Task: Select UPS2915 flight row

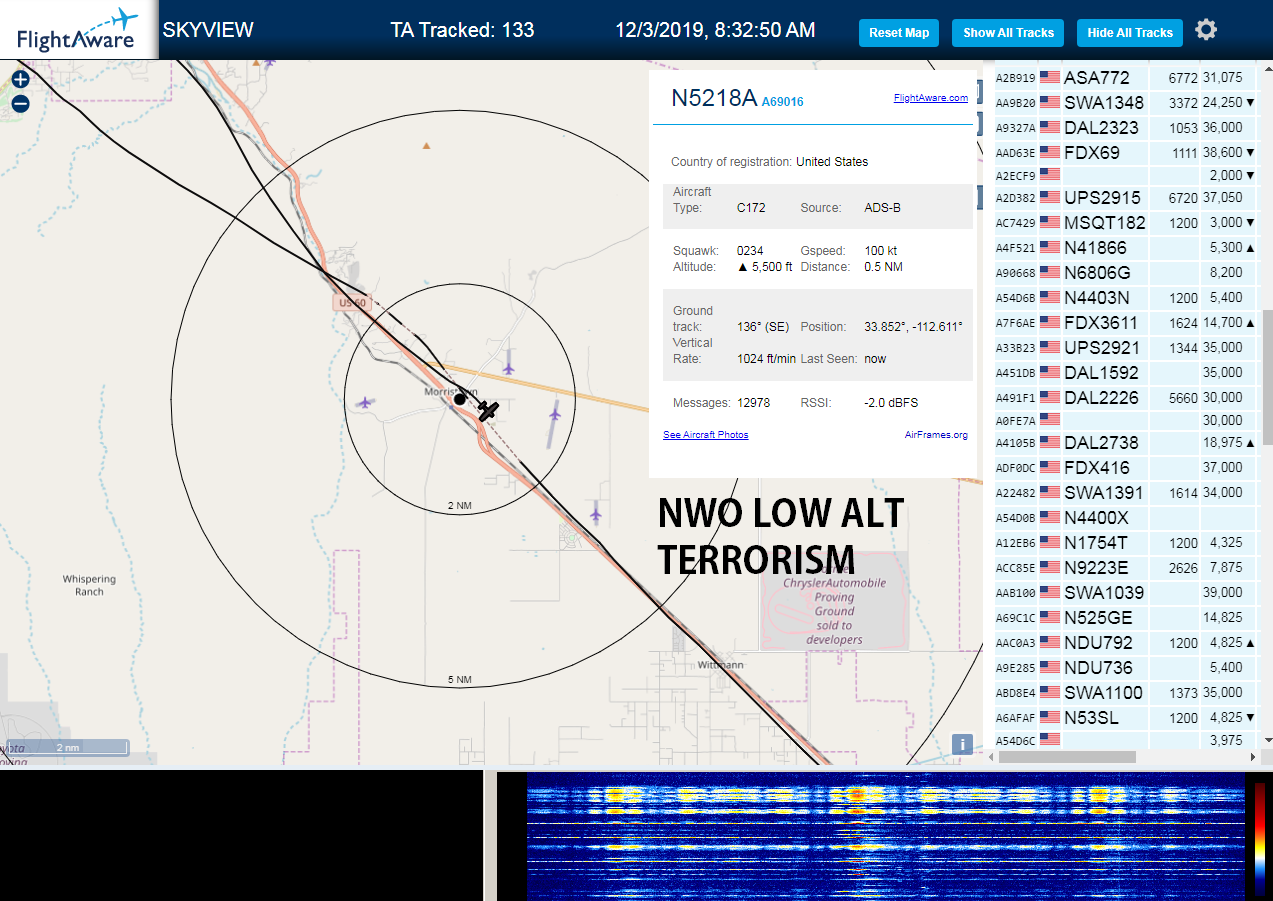Action: [1126, 197]
